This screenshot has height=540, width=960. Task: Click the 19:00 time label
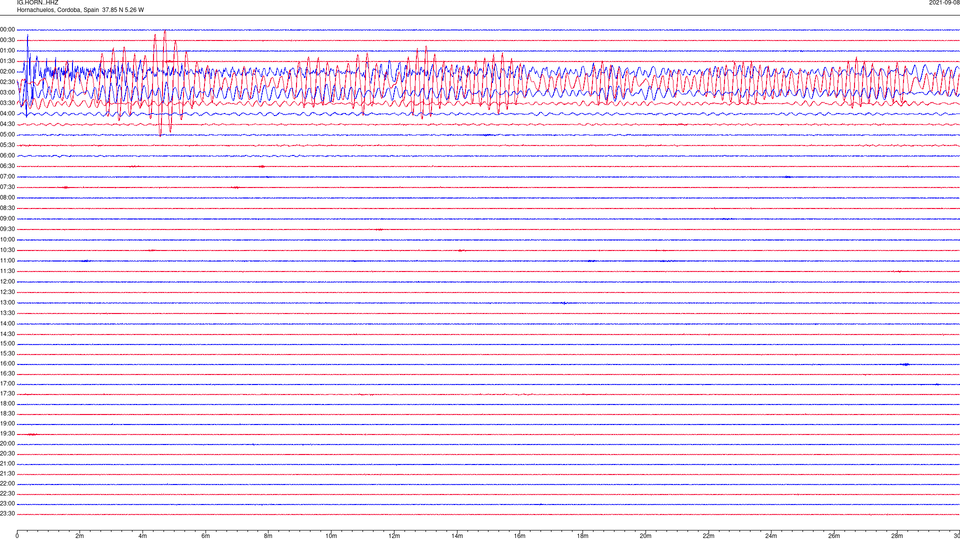coord(7,424)
